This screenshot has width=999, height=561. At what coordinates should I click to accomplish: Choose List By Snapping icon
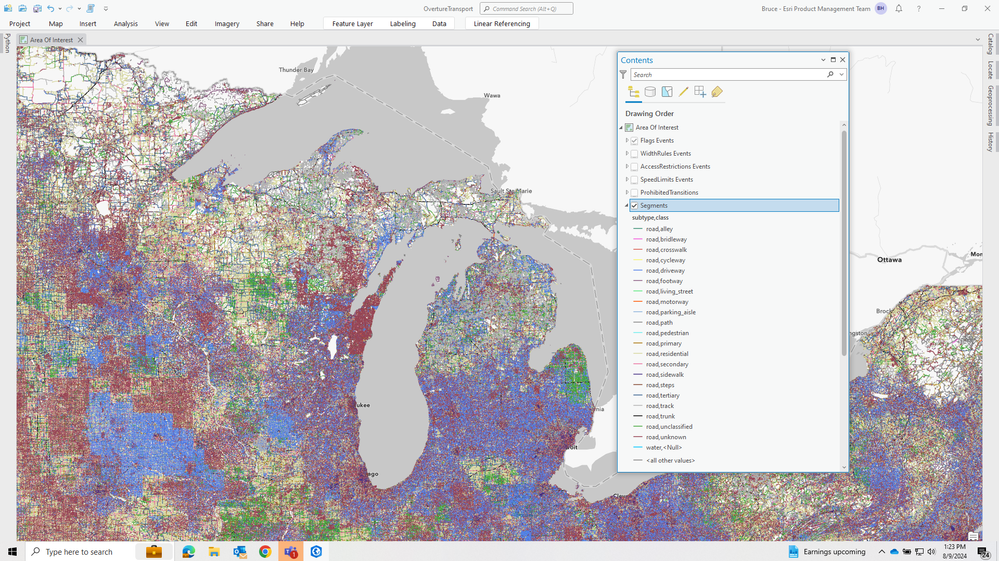(x=700, y=92)
